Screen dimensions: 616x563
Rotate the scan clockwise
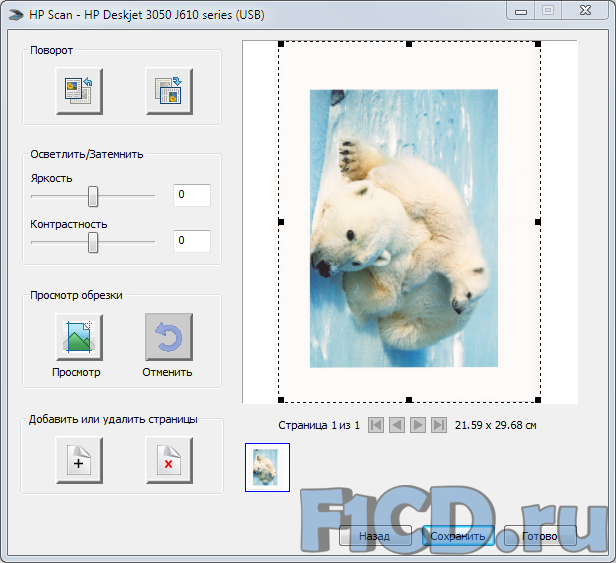169,91
